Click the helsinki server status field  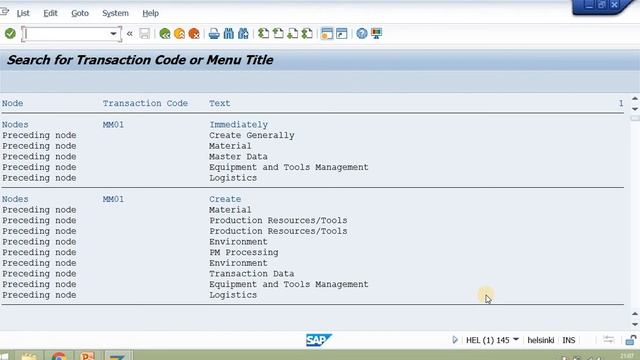[x=540, y=340]
